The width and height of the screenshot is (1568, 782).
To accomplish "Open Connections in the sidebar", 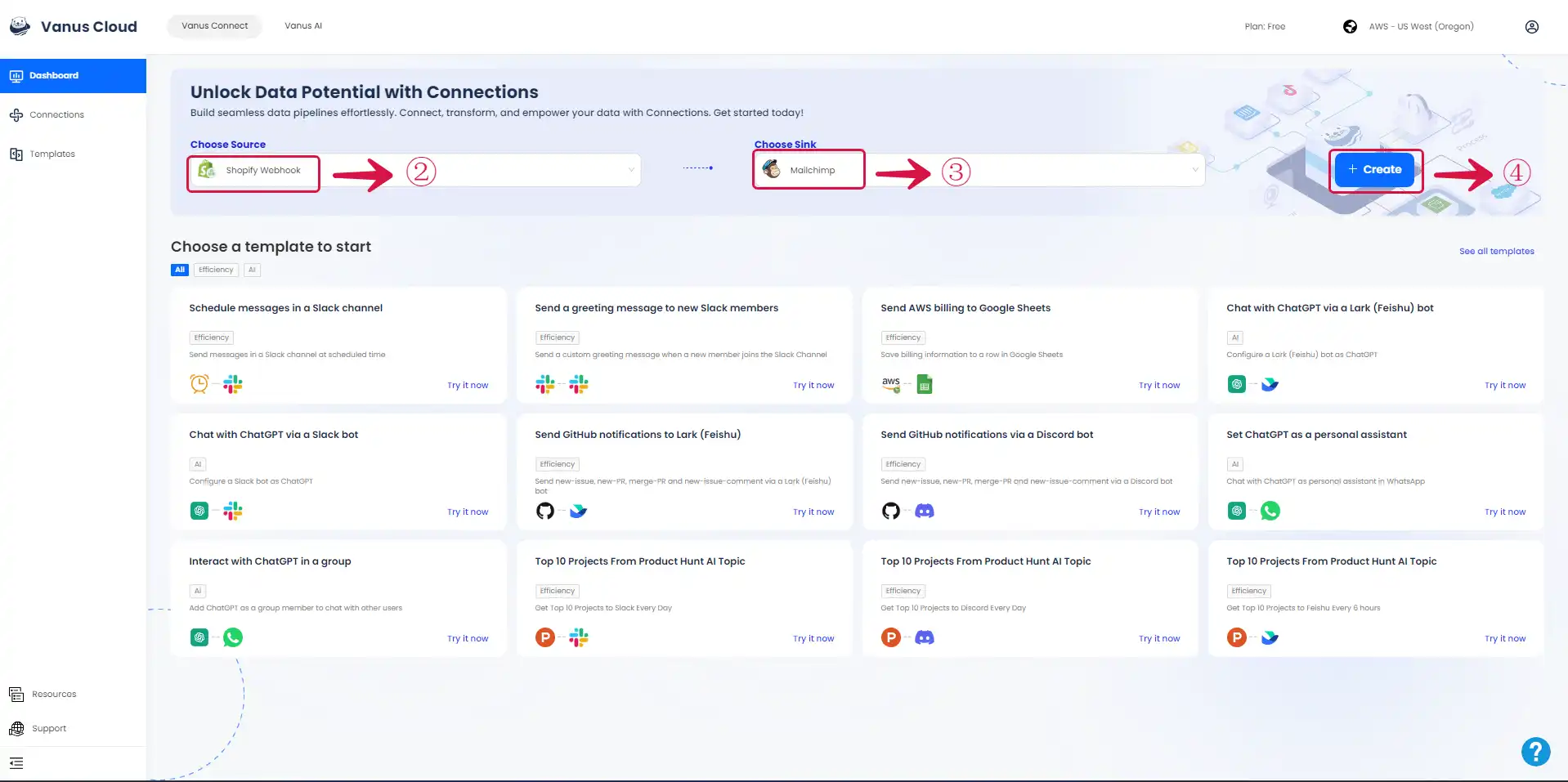I will [74, 114].
